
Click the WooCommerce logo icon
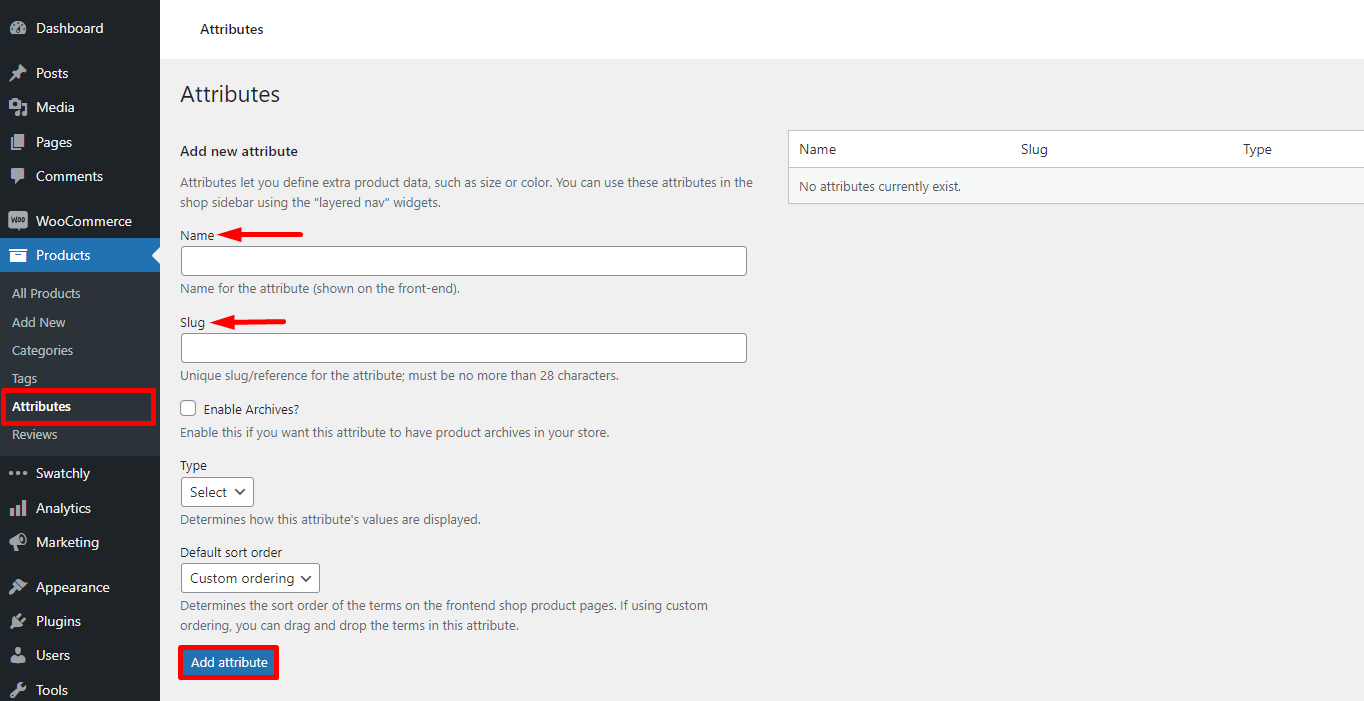pos(18,221)
